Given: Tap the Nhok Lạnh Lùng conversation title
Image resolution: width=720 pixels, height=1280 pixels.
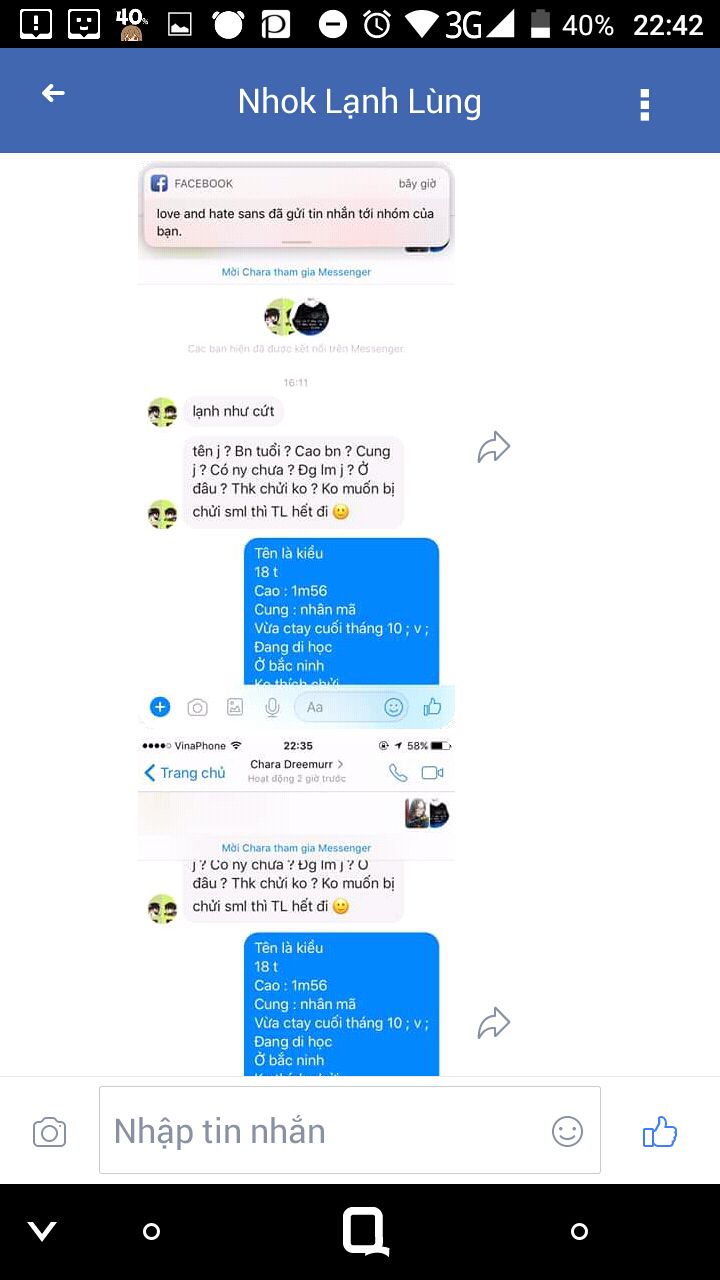Looking at the screenshot, I should coord(360,102).
